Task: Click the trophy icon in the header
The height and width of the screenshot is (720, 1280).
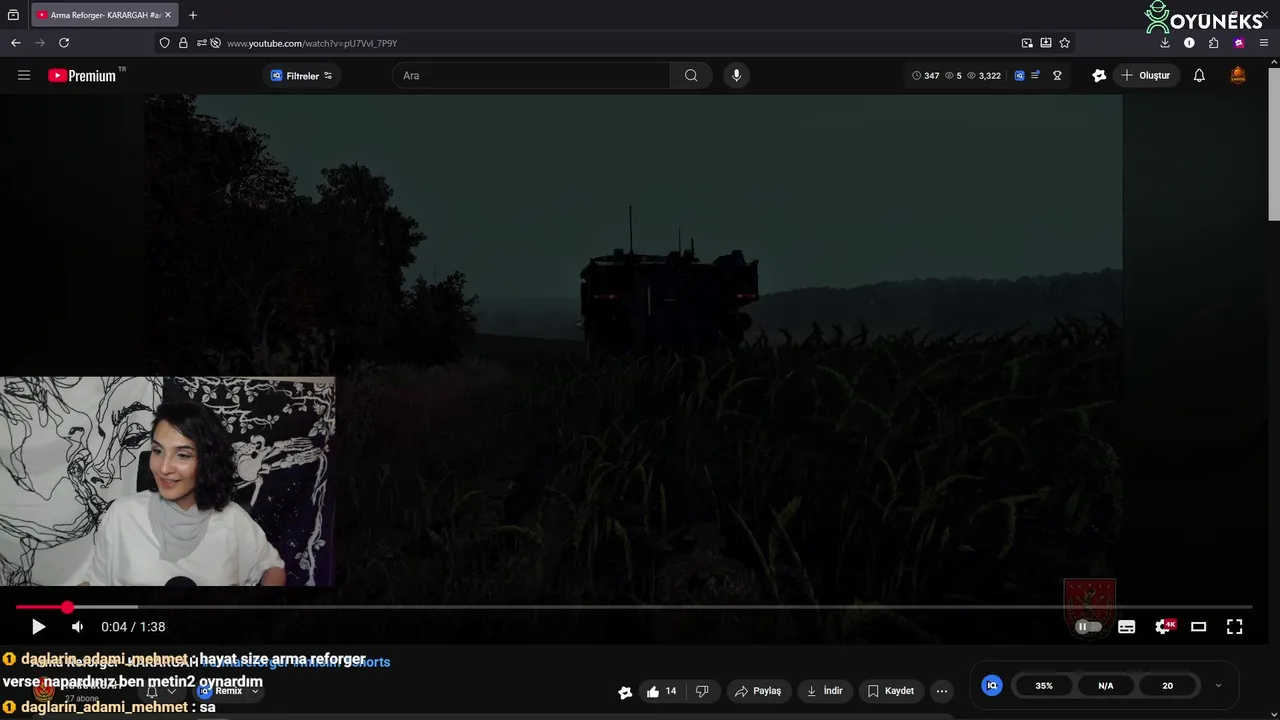Action: click(x=1057, y=76)
